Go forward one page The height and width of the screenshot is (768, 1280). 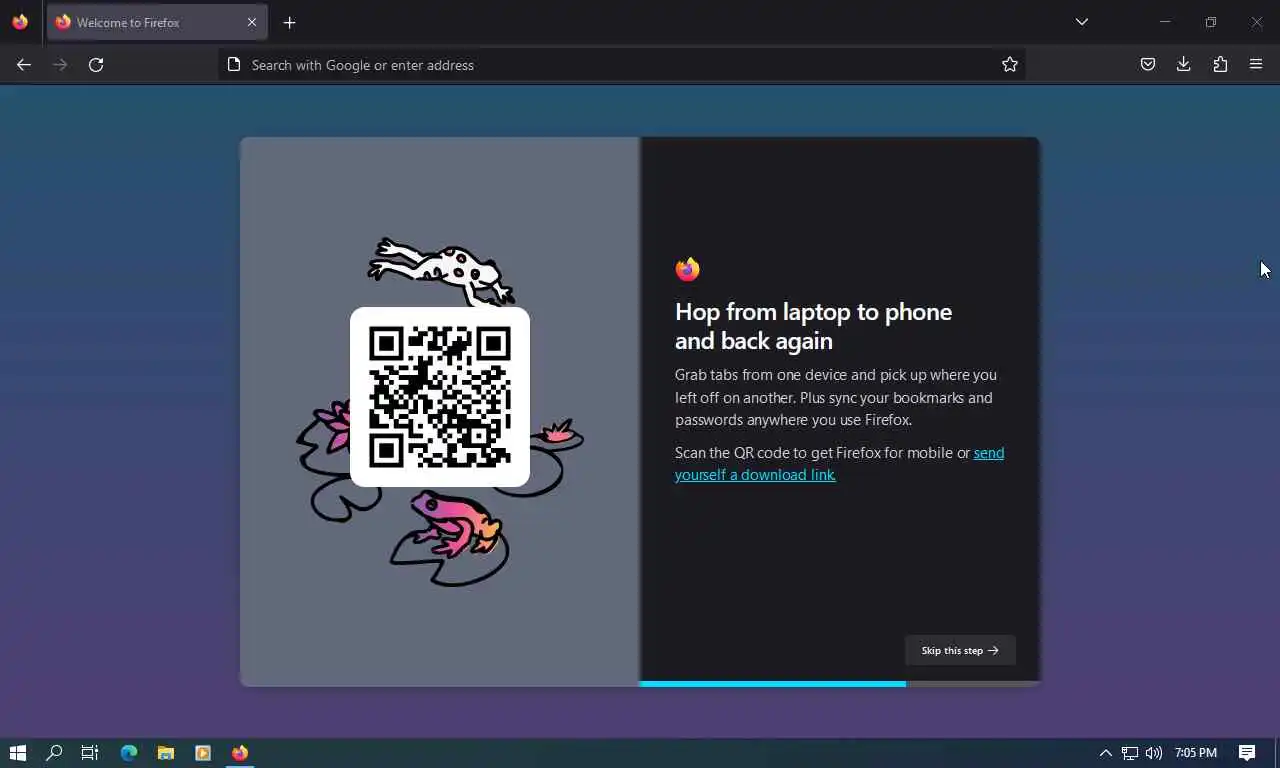pyautogui.click(x=60, y=64)
